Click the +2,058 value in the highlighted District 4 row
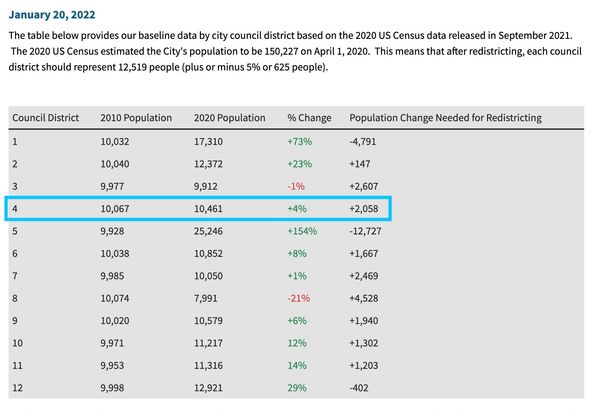600x411 pixels. 365,209
